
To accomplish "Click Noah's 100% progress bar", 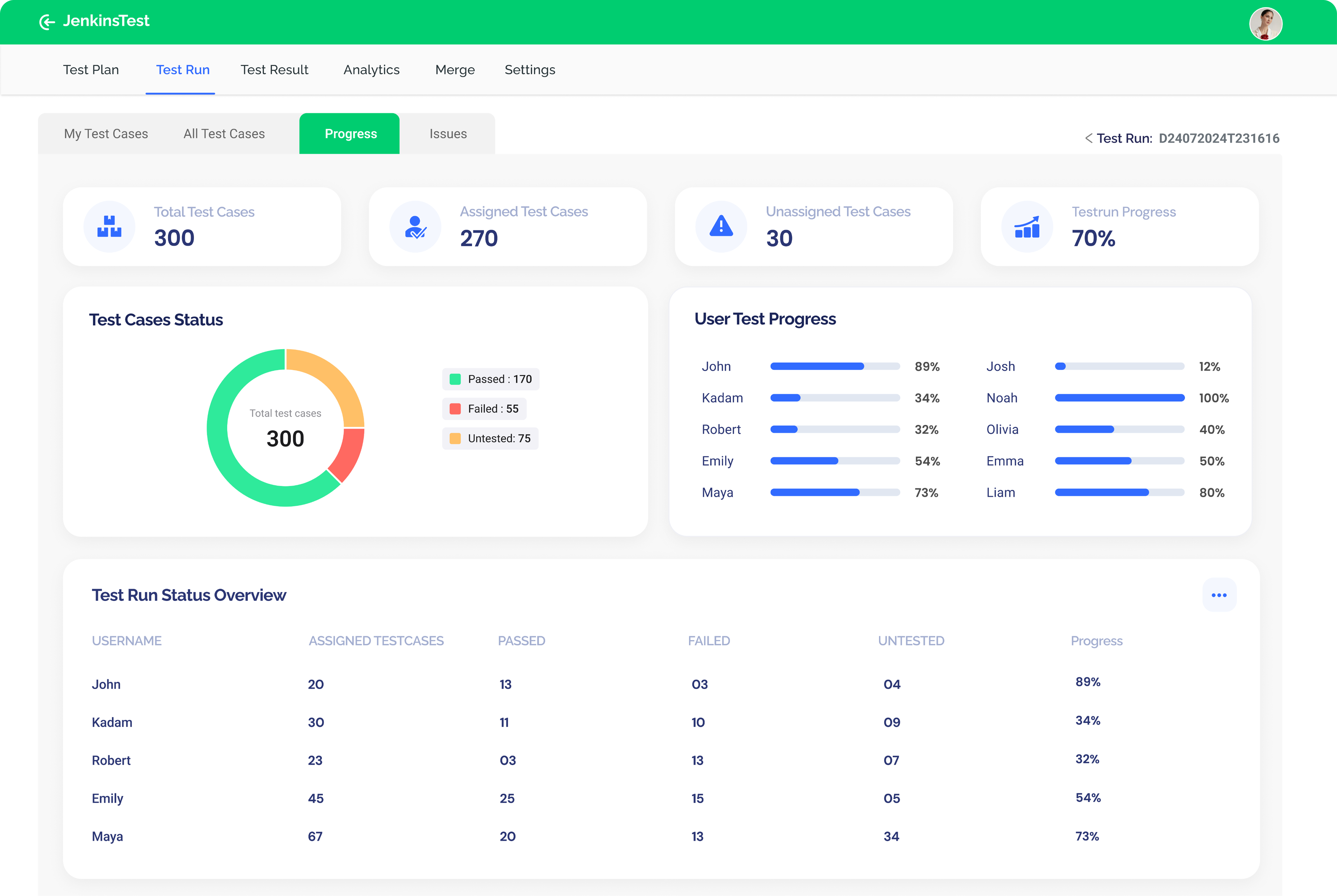I will (x=1119, y=398).
